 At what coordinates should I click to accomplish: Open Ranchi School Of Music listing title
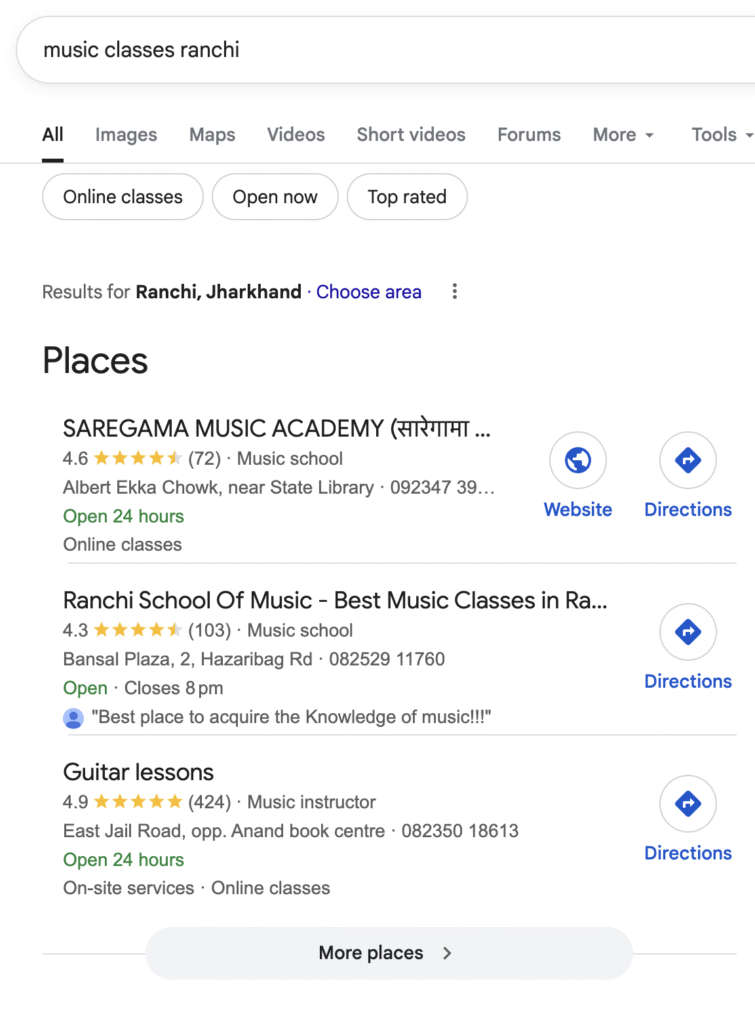tap(335, 601)
